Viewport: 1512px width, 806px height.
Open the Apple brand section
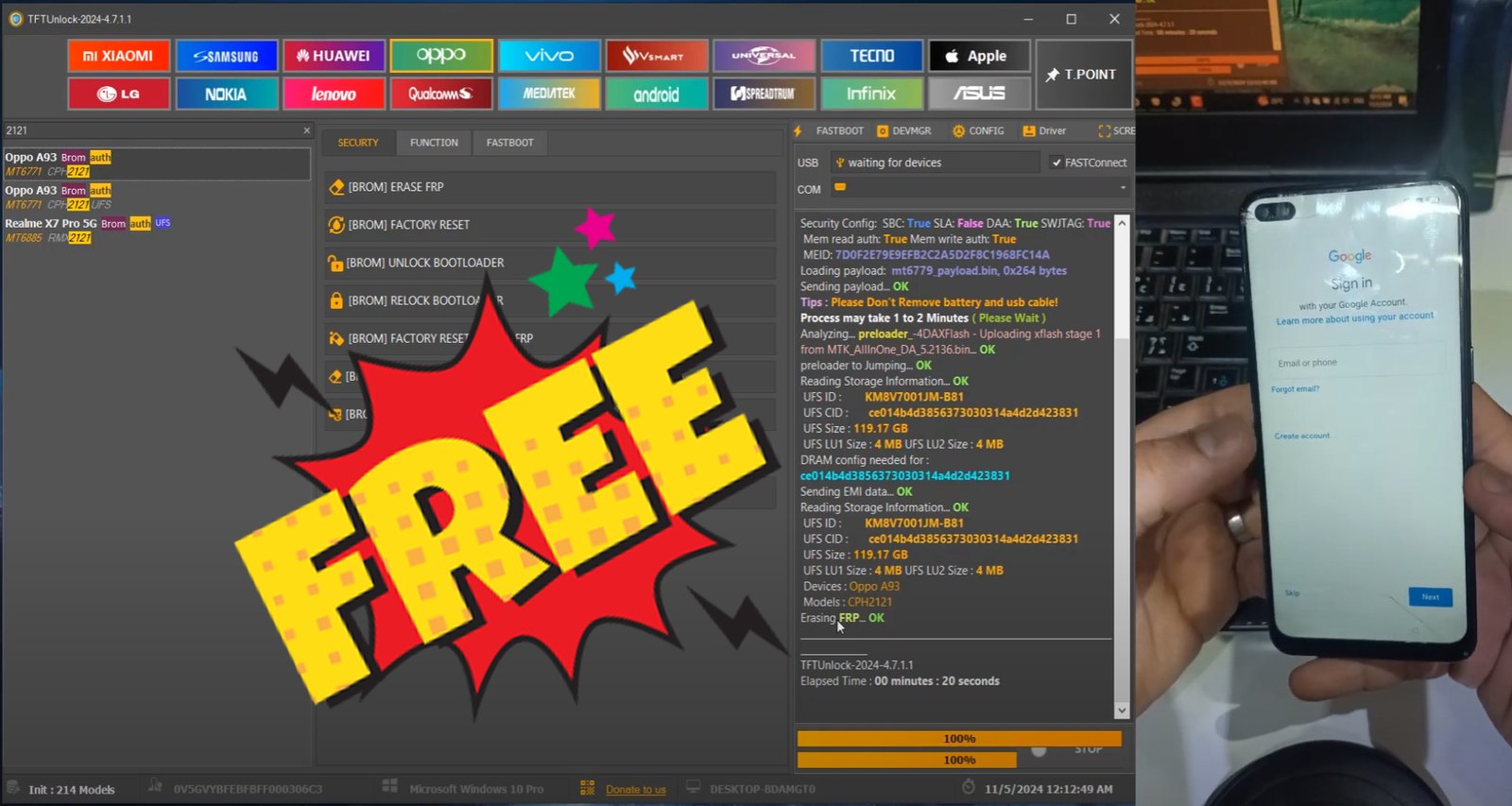point(979,56)
